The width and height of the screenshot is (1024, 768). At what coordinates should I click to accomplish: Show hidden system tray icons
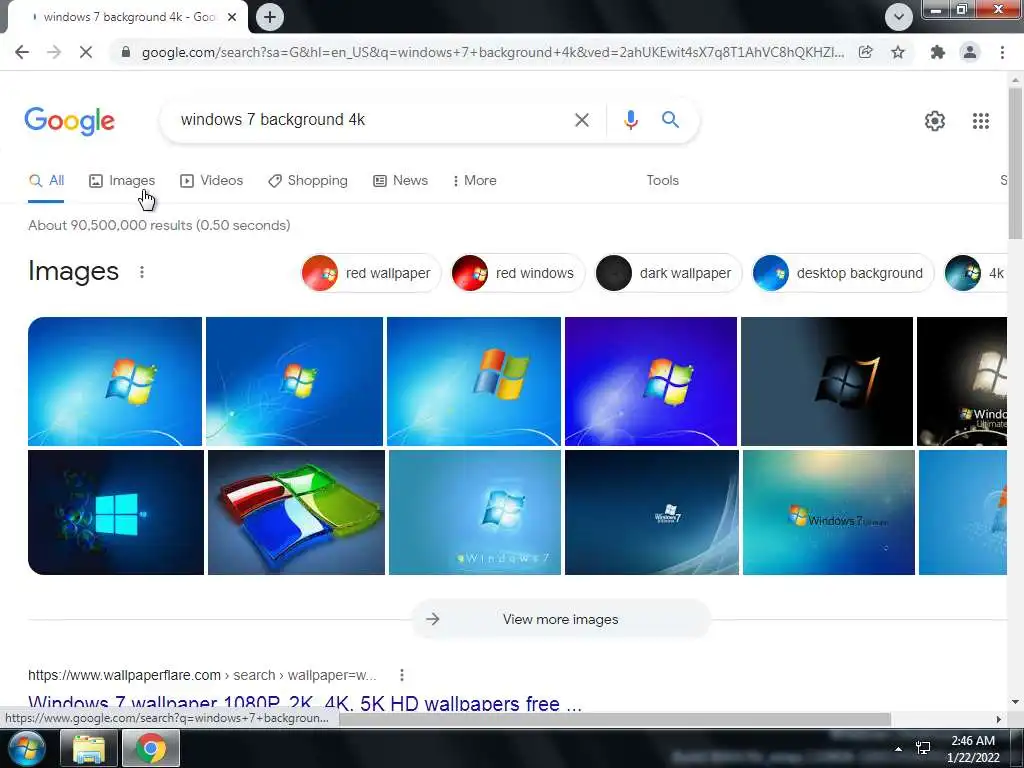click(899, 749)
